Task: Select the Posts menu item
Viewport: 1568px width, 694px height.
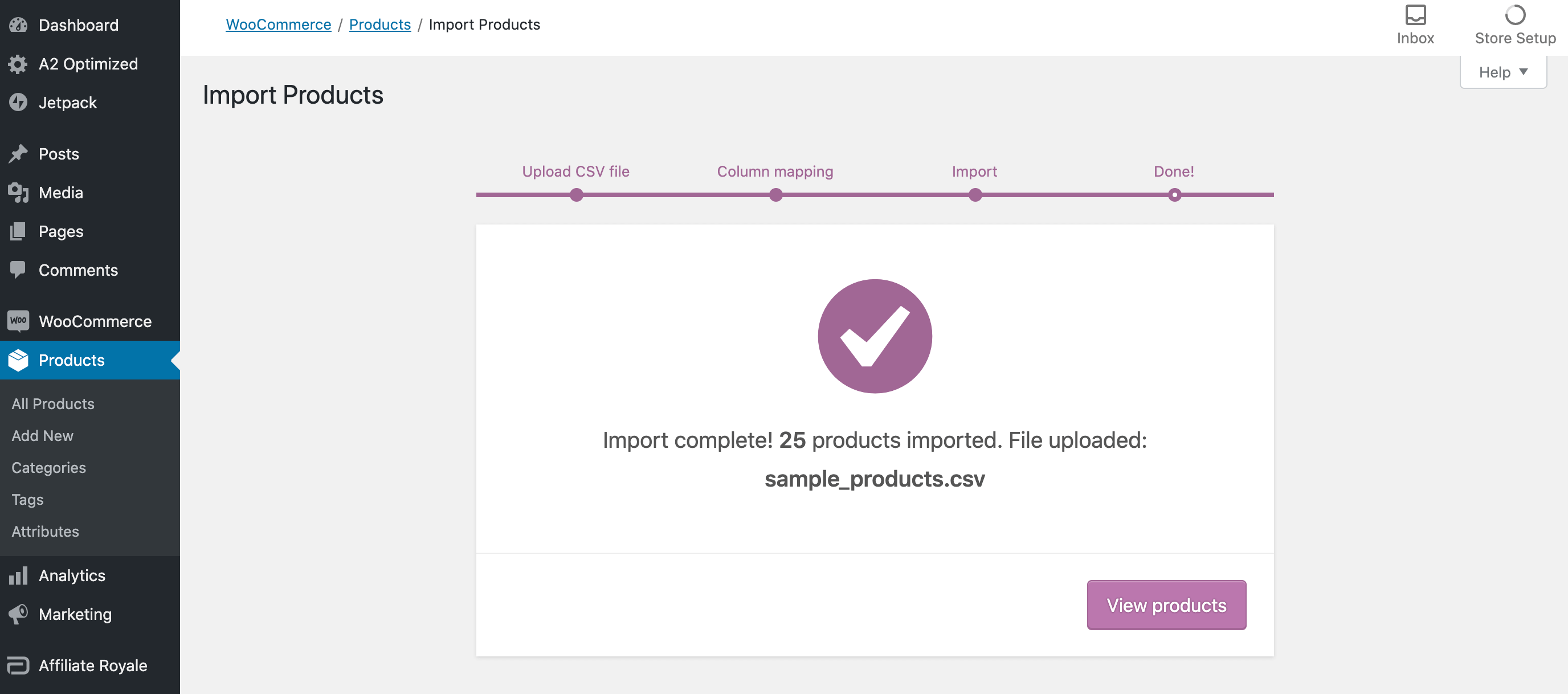Action: click(x=58, y=153)
